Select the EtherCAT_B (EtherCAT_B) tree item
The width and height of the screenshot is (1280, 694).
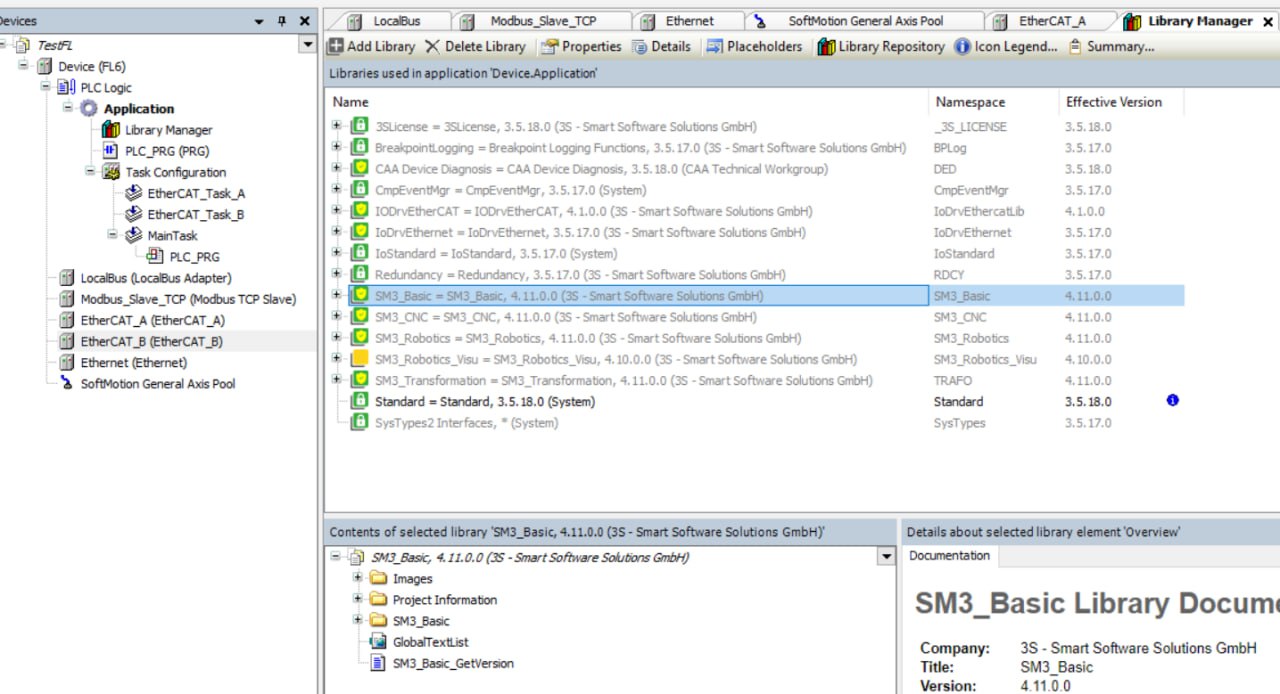click(152, 341)
